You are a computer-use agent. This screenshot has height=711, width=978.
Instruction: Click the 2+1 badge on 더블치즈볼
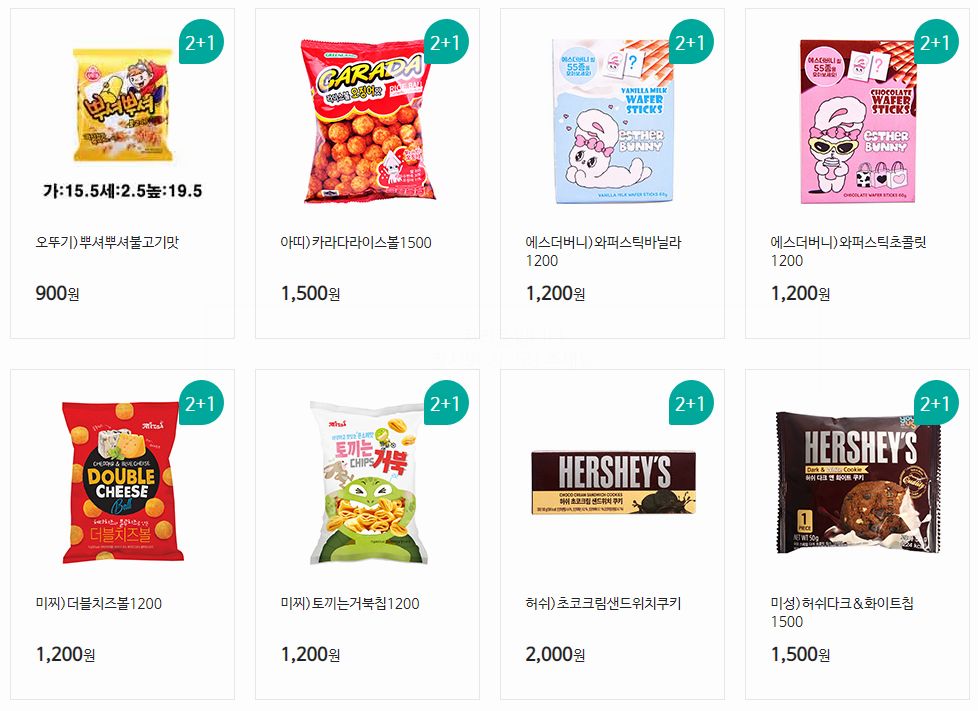click(201, 402)
